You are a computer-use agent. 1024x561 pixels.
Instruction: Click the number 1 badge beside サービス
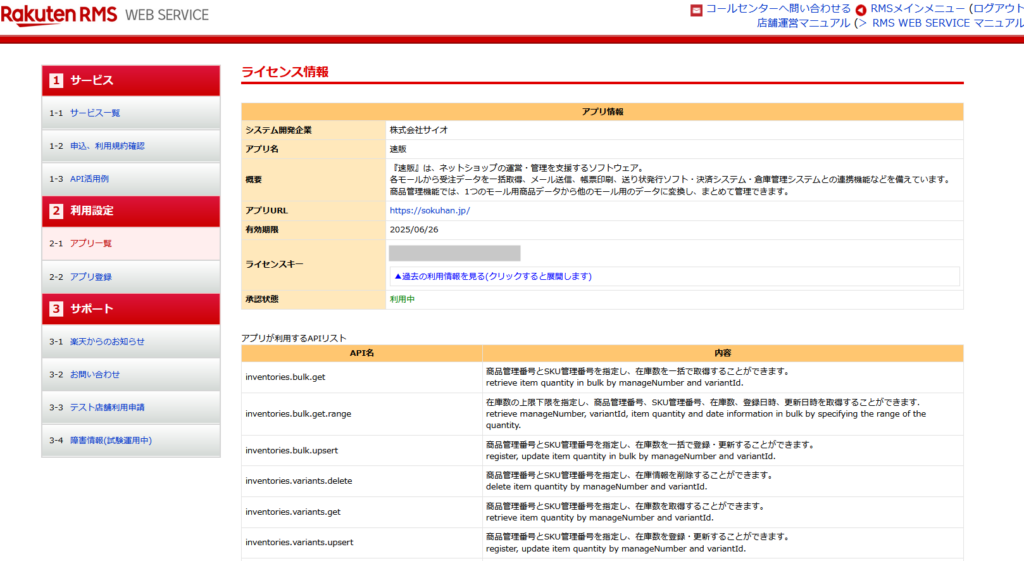pyautogui.click(x=56, y=80)
